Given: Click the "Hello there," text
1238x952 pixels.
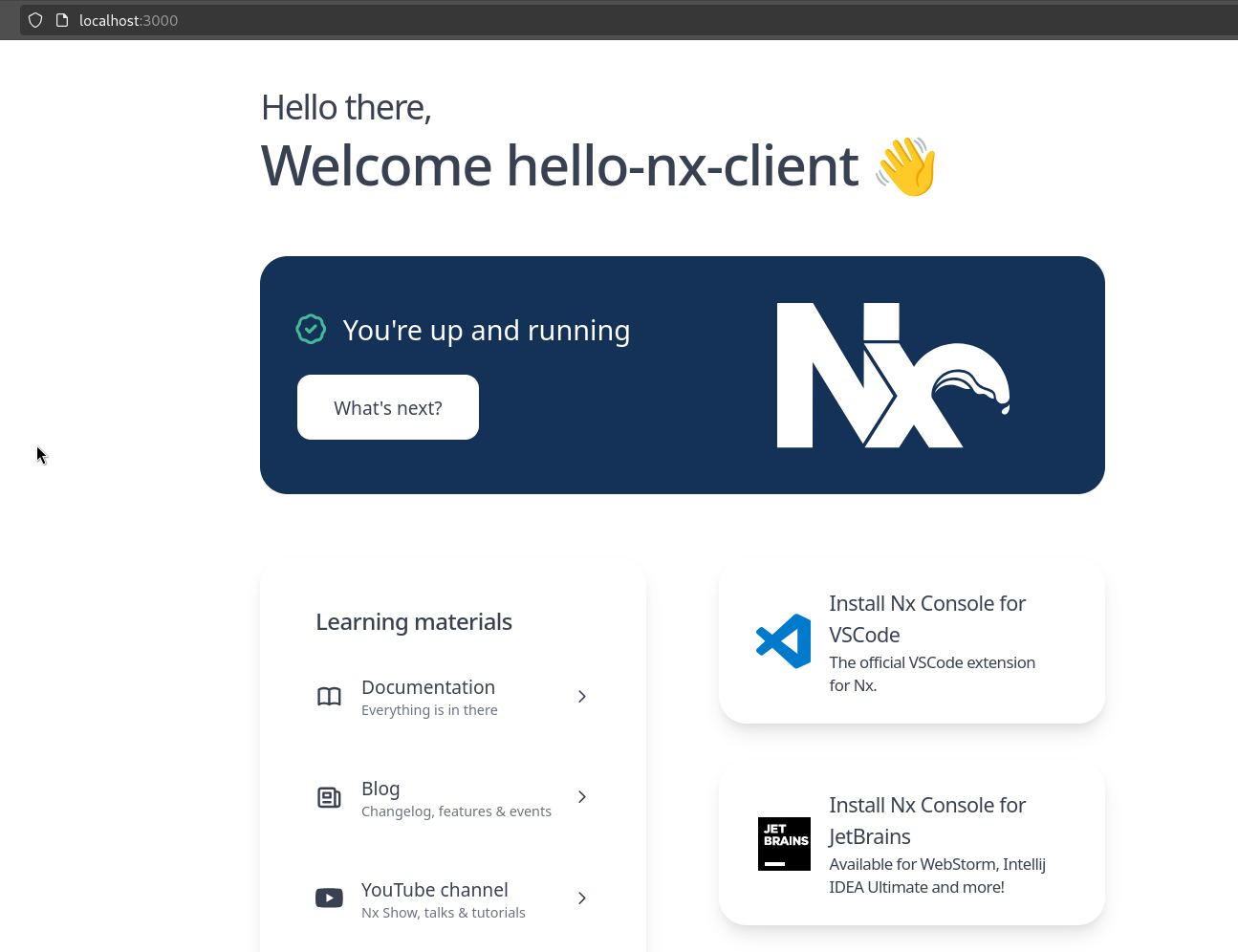Looking at the screenshot, I should pos(346,108).
